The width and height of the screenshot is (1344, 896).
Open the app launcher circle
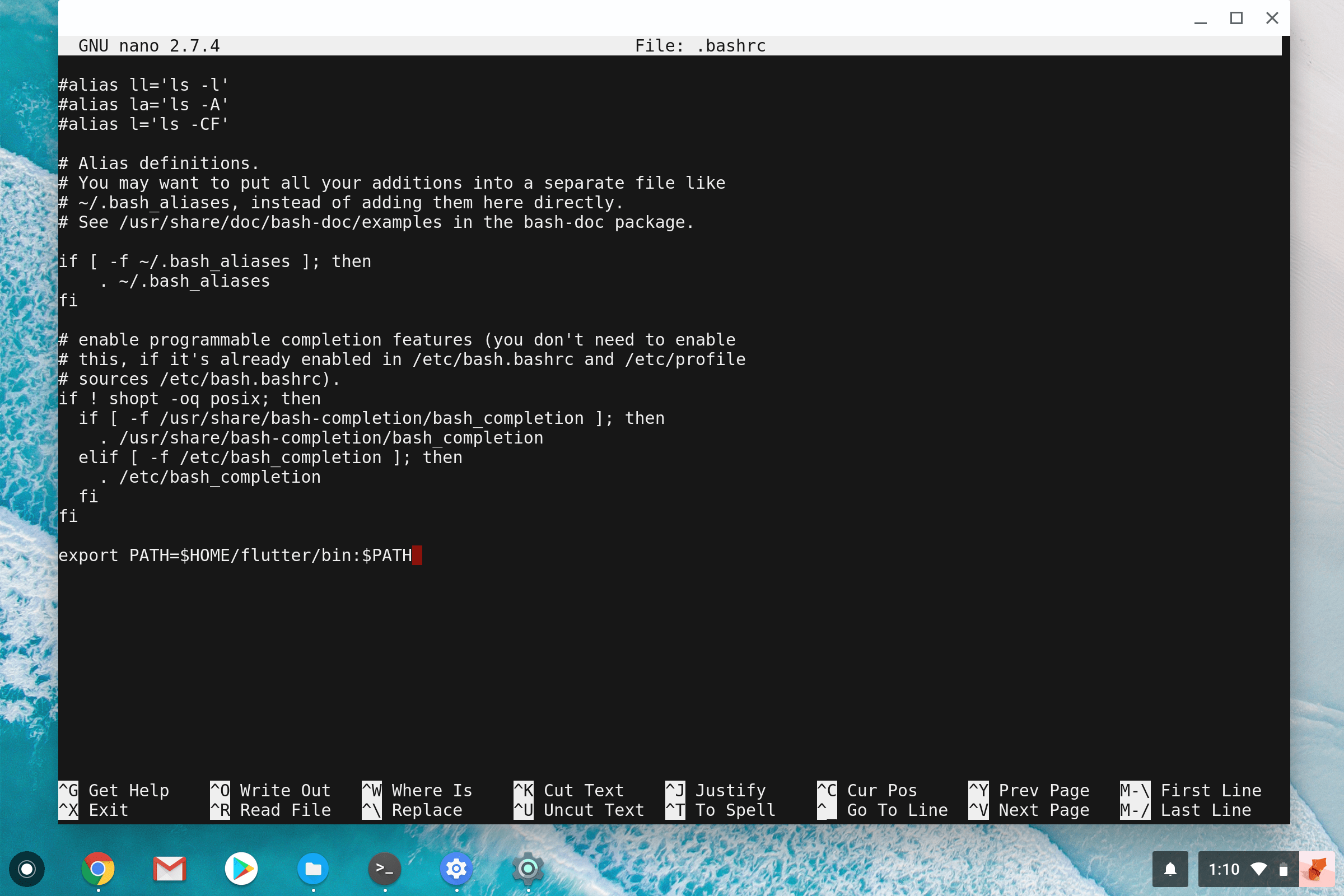26,869
